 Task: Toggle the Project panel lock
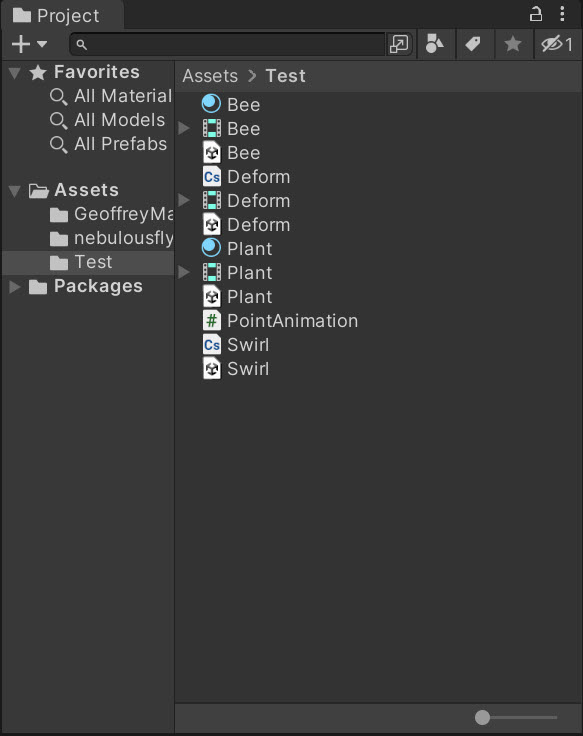536,14
